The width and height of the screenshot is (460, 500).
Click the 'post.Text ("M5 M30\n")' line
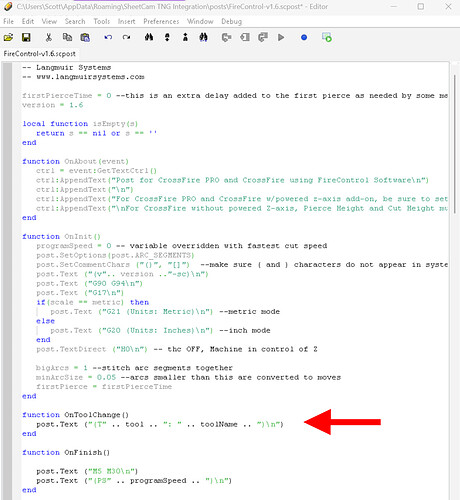pos(87,471)
